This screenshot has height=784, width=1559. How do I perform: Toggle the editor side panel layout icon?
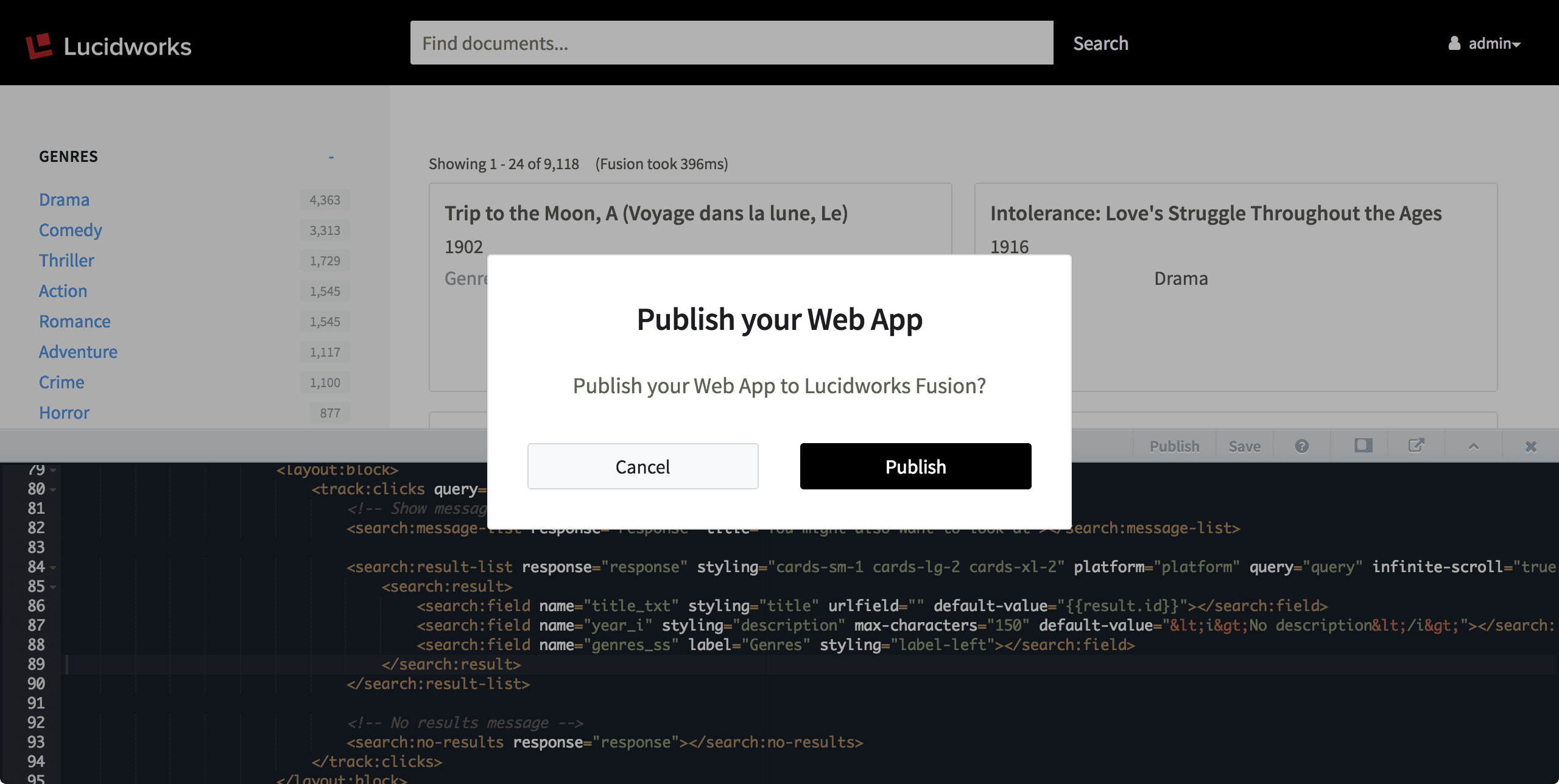[1363, 446]
